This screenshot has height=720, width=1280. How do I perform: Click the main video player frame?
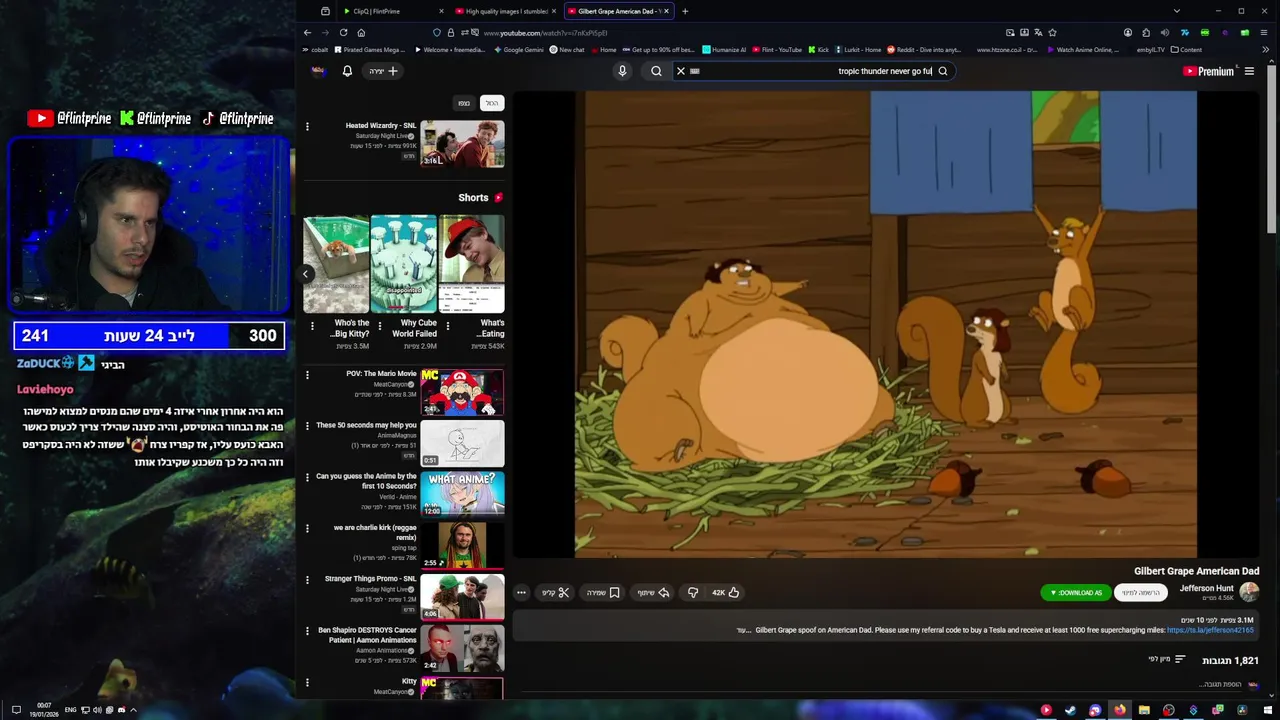(886, 324)
